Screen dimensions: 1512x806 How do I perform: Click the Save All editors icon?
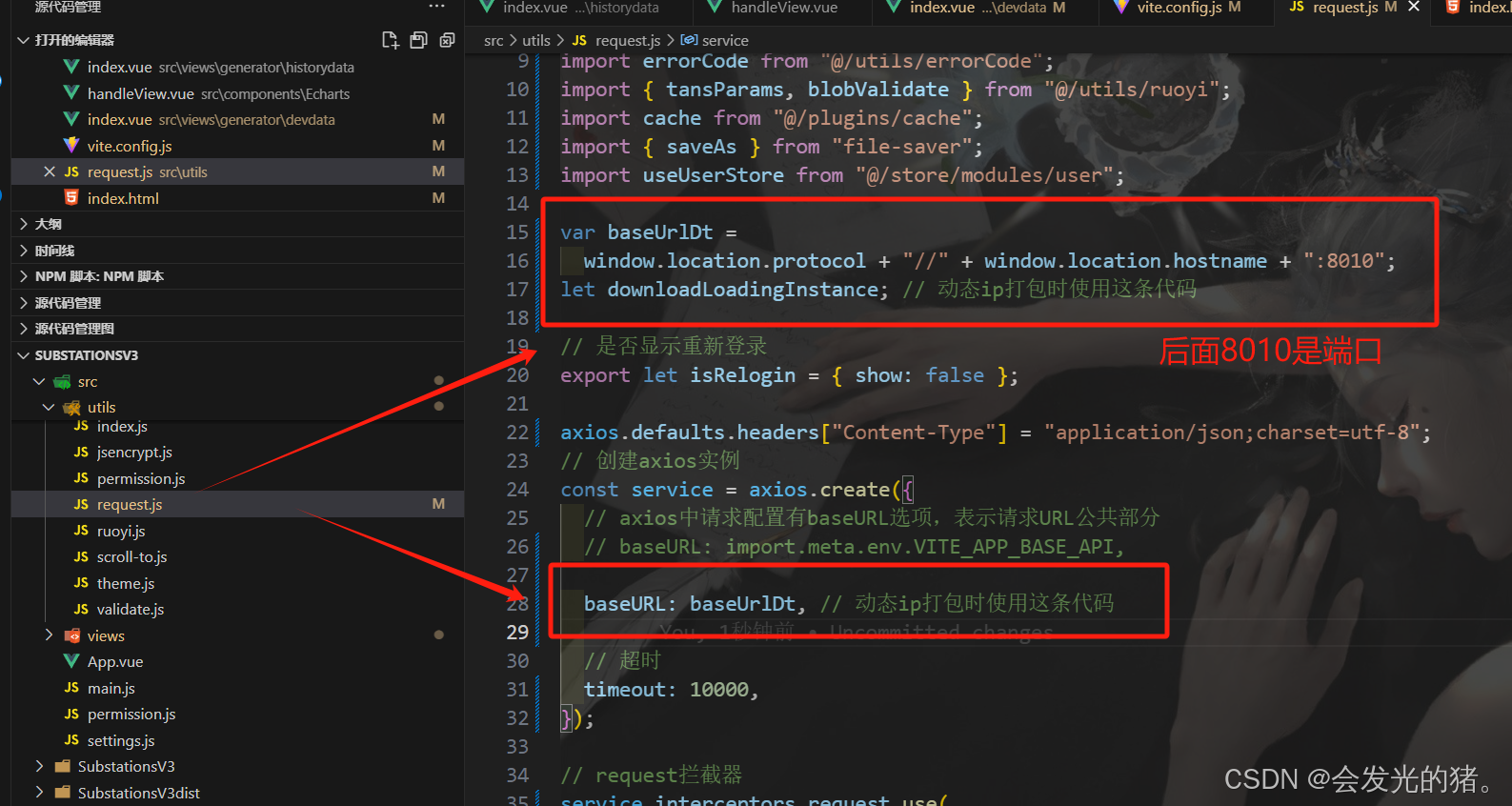pyautogui.click(x=418, y=40)
